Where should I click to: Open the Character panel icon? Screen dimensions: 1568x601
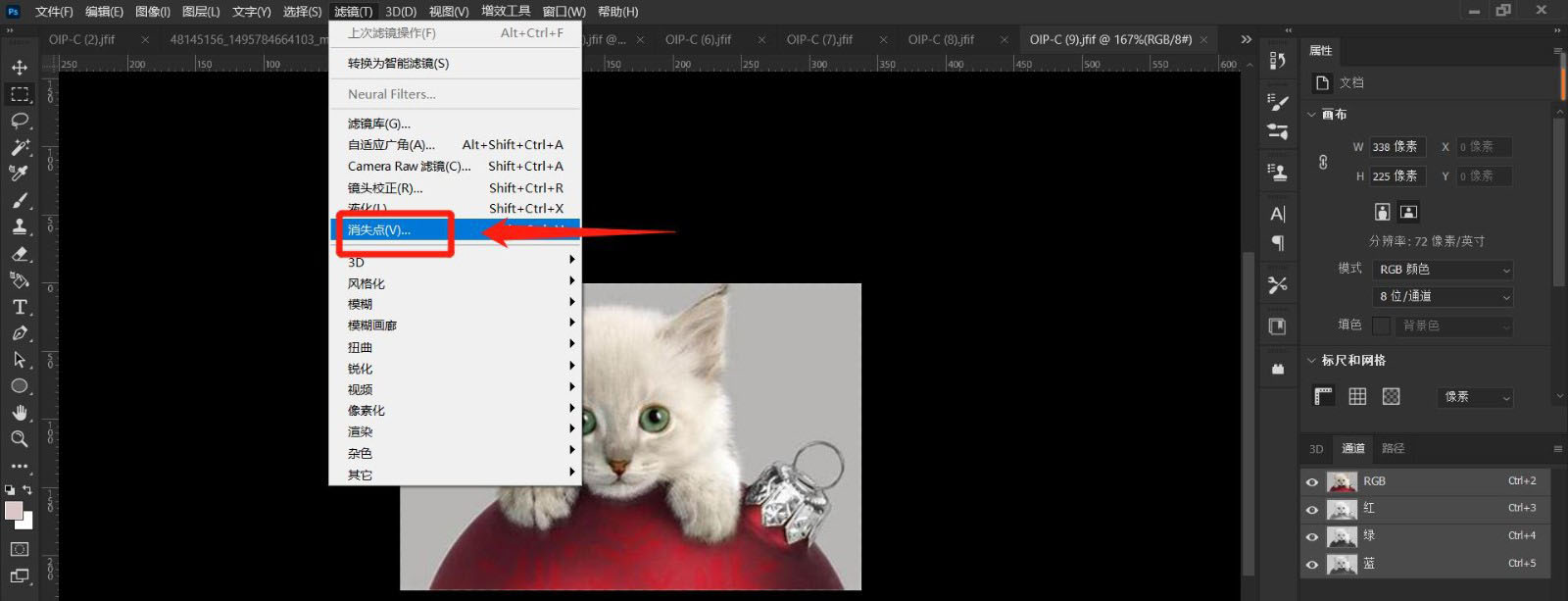click(1277, 214)
